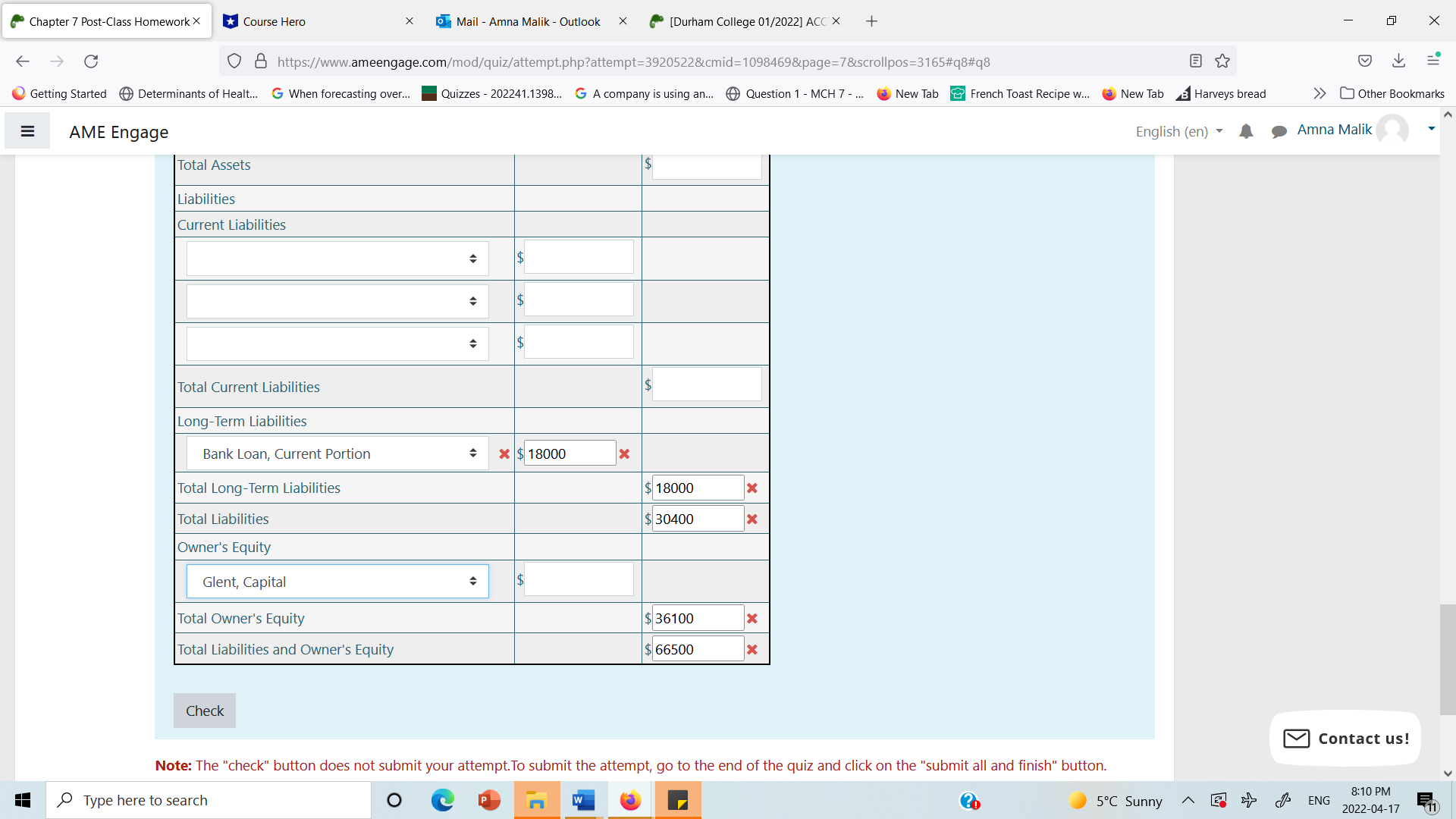Screen dimensions: 1456x819
Task: Click Save to Pocket icon
Action: [x=1365, y=61]
